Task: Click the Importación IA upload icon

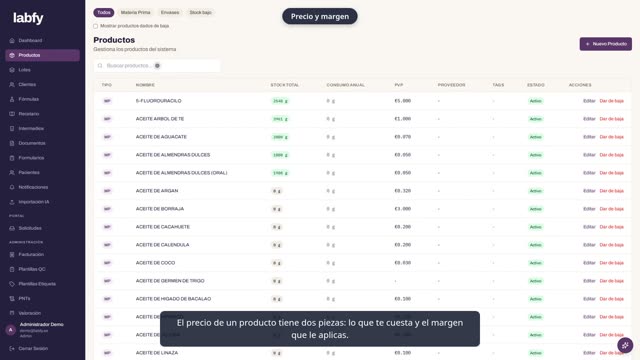Action: click(12, 202)
